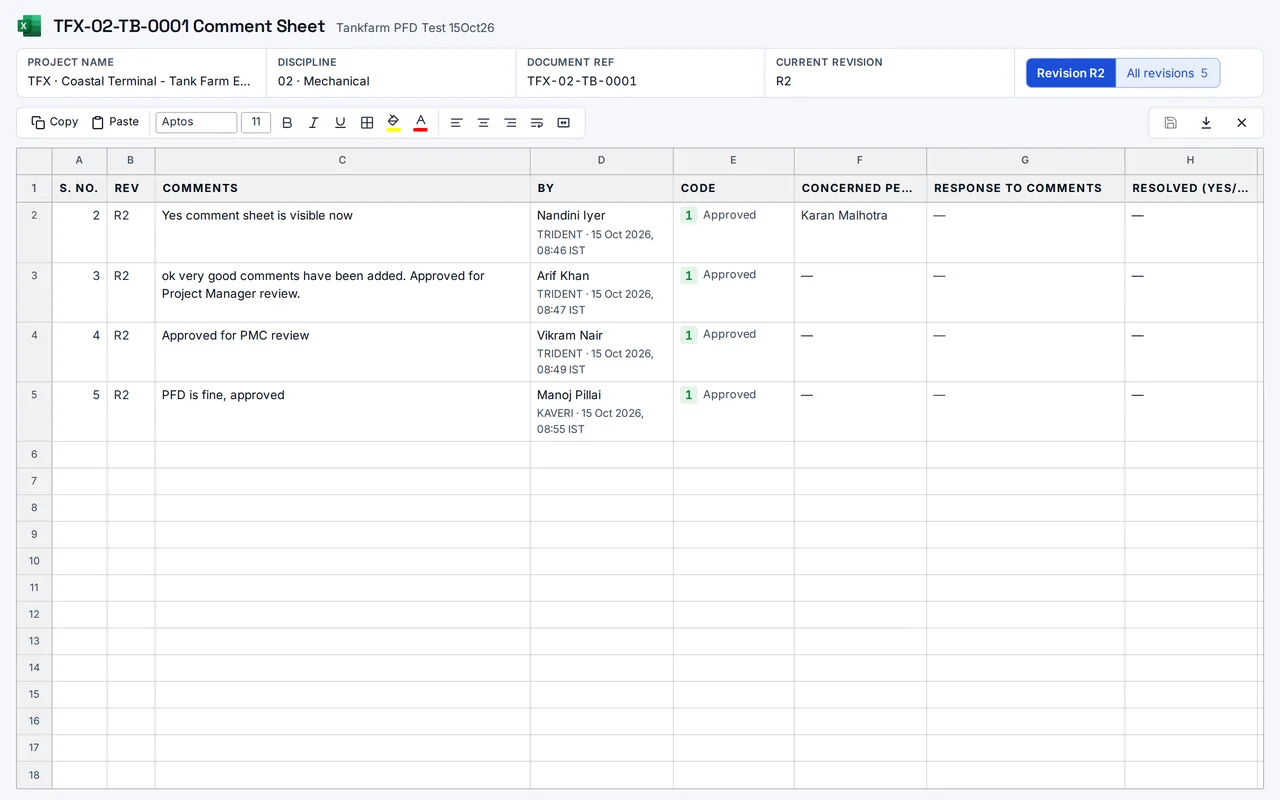Screen dimensions: 1280x800
Task: Click Vikram Nair's name cell
Action: click(x=570, y=335)
